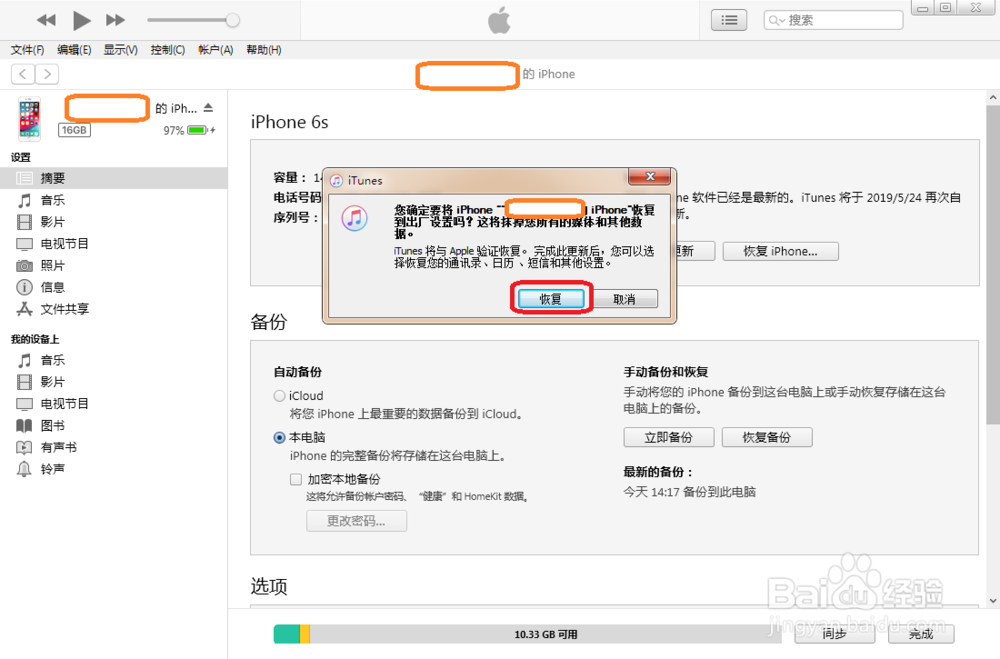Select 图书 in sidebar
Image resolution: width=1000 pixels, height=659 pixels.
114,426
